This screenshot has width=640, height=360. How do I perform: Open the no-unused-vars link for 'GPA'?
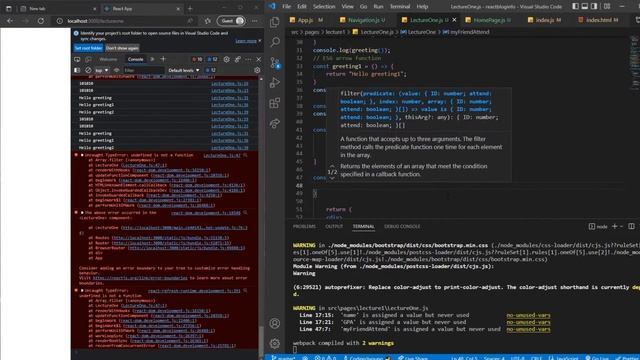click(528, 322)
